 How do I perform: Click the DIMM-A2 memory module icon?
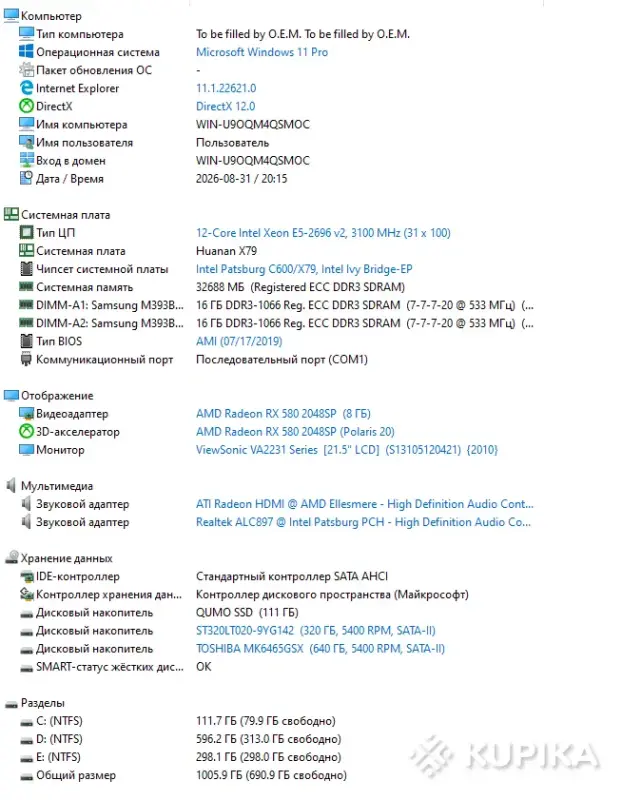pos(26,322)
